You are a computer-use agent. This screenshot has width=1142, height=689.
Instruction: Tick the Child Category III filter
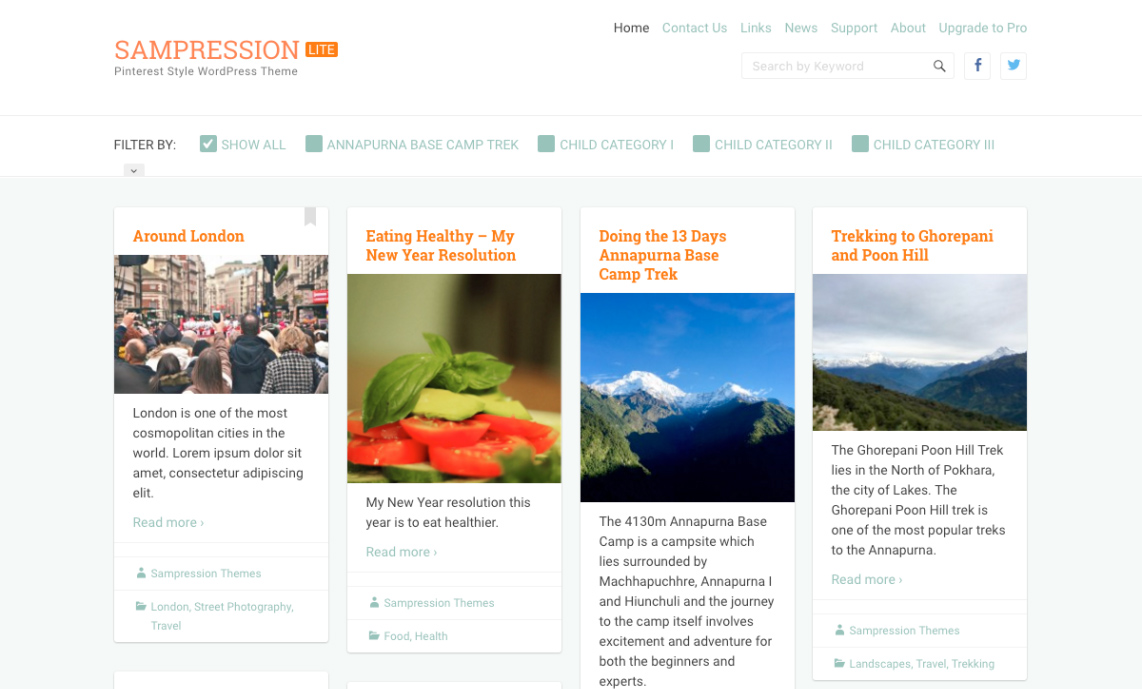pyautogui.click(x=860, y=143)
